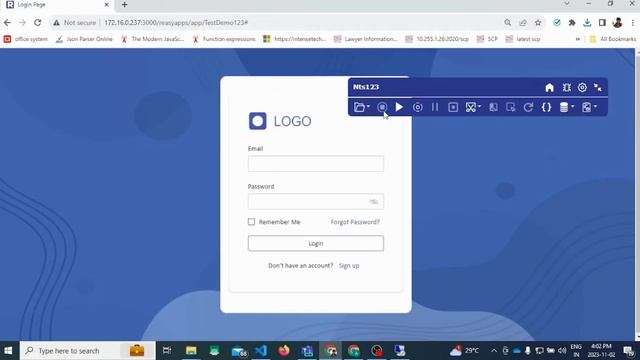Pause script execution
The image size is (640, 360).
coord(435,107)
